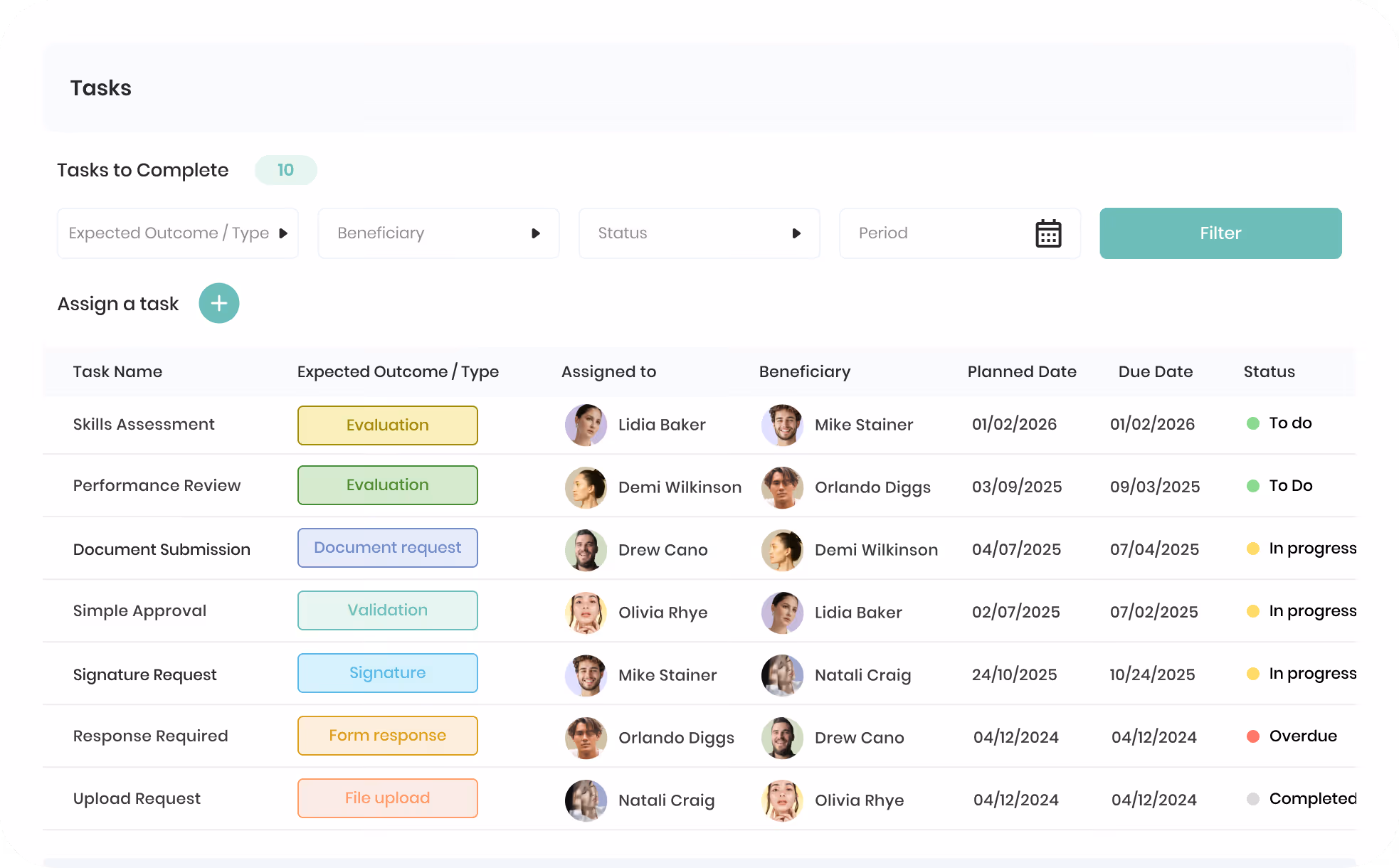
Task: Click the File upload tag
Action: pyautogui.click(x=388, y=798)
